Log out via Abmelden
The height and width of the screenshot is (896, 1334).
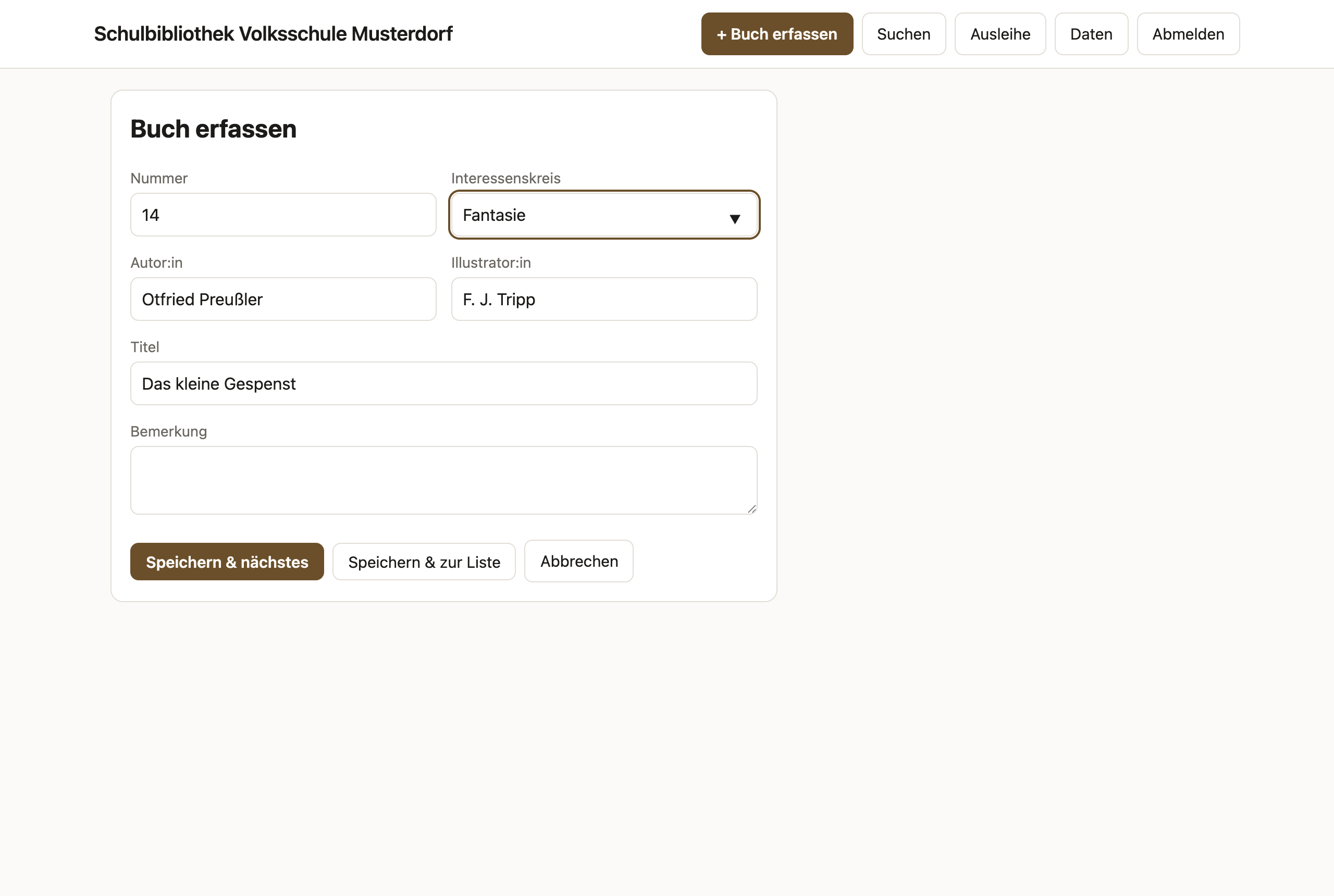coord(1188,34)
